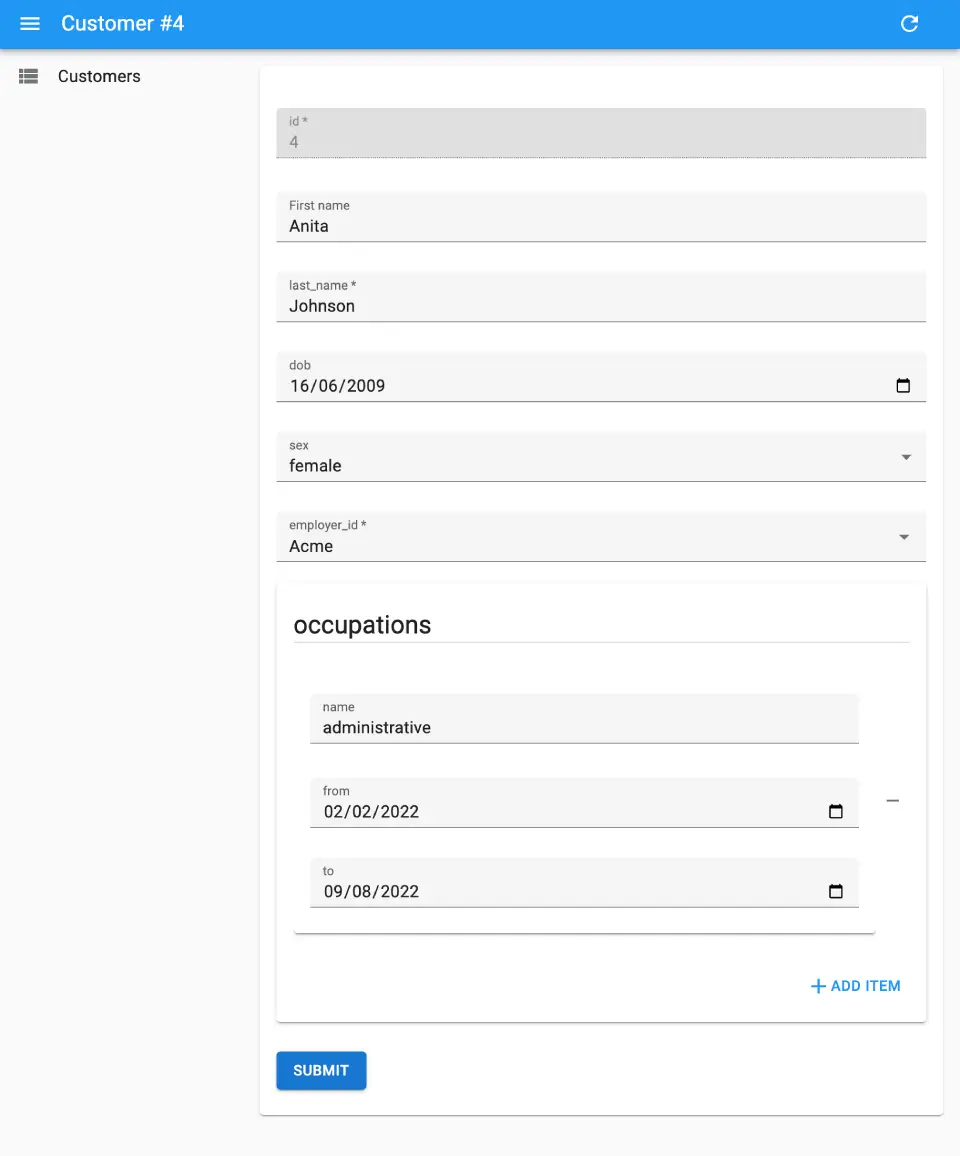Image resolution: width=960 pixels, height=1156 pixels.
Task: Click the ADD ITEM button label
Action: tap(865, 986)
